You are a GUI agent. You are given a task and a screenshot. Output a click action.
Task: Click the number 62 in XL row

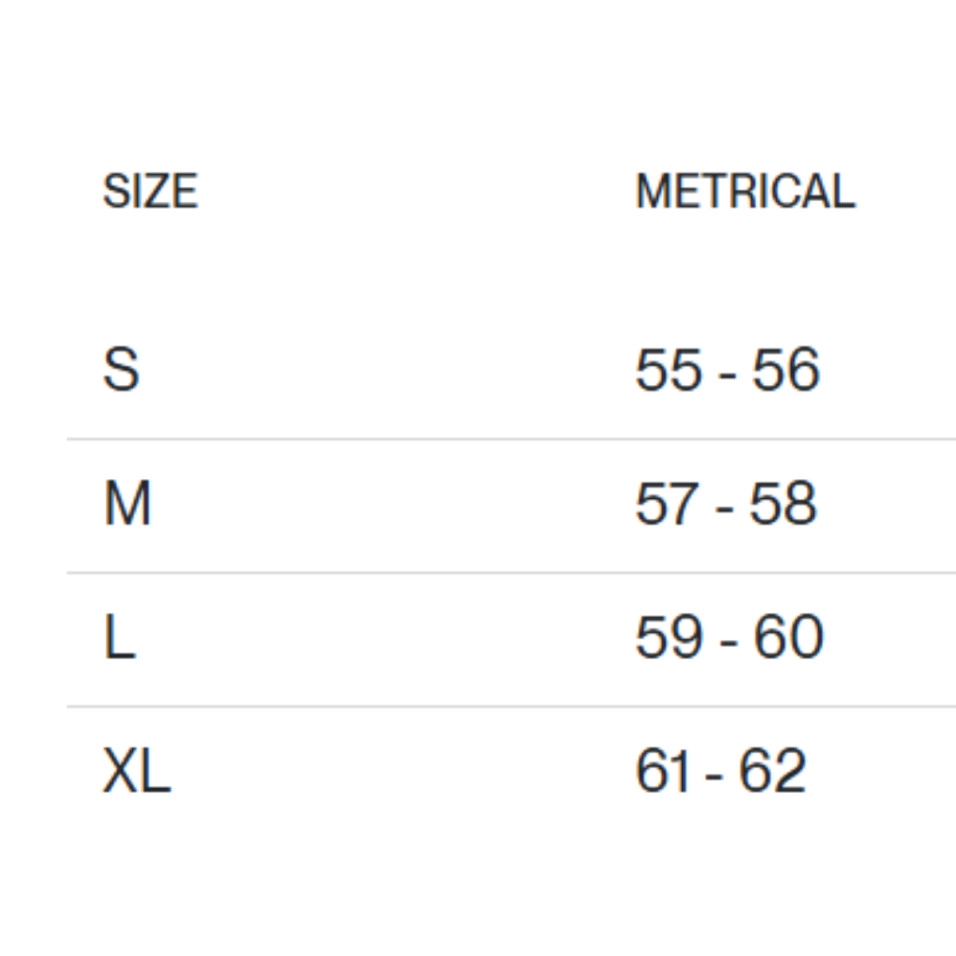click(x=773, y=772)
